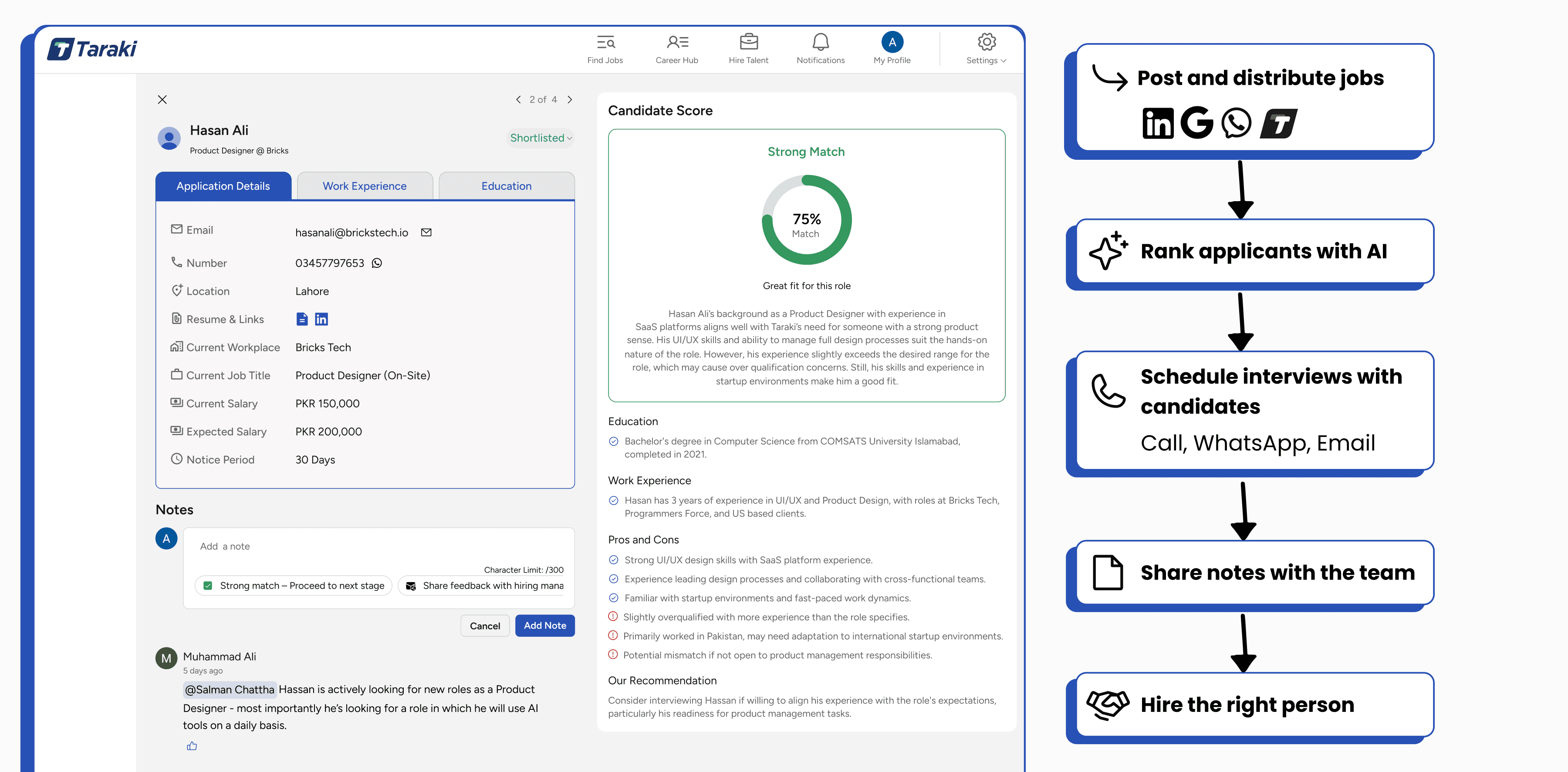Image resolution: width=1568 pixels, height=772 pixels.
Task: Open the Career Hub icon
Action: [x=676, y=43]
